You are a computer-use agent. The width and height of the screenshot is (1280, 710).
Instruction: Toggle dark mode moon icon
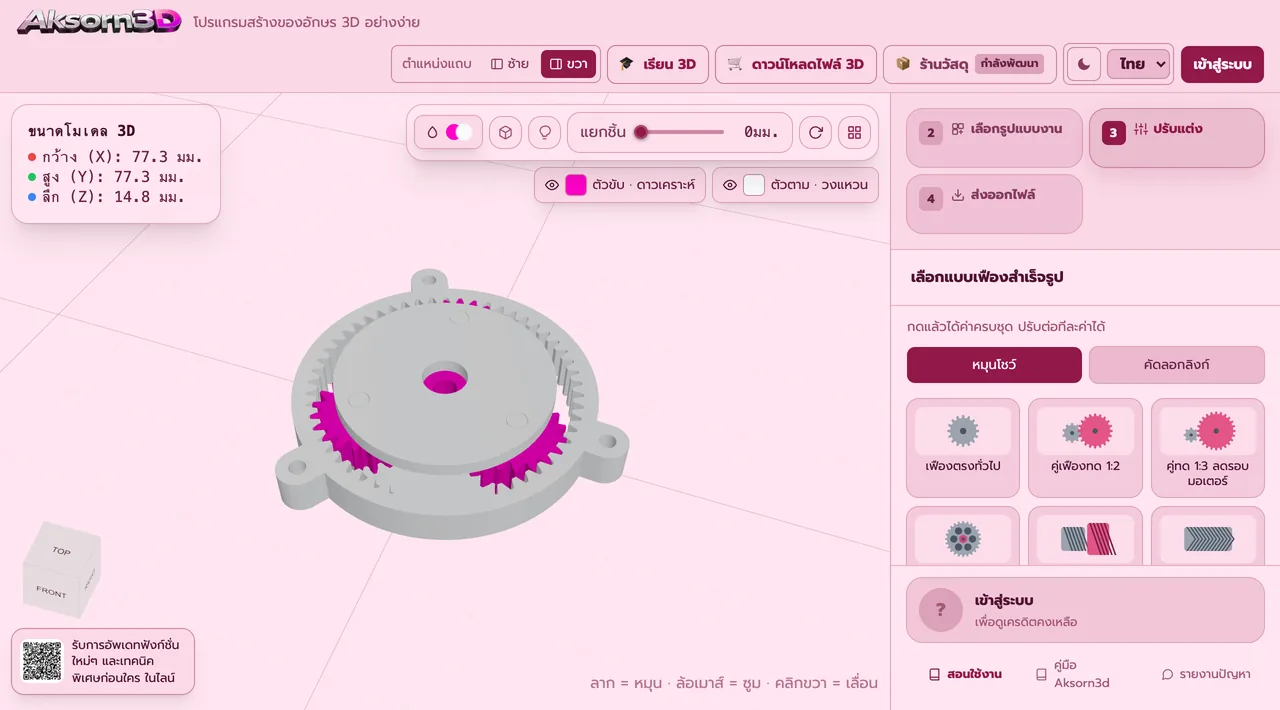tap(1084, 64)
